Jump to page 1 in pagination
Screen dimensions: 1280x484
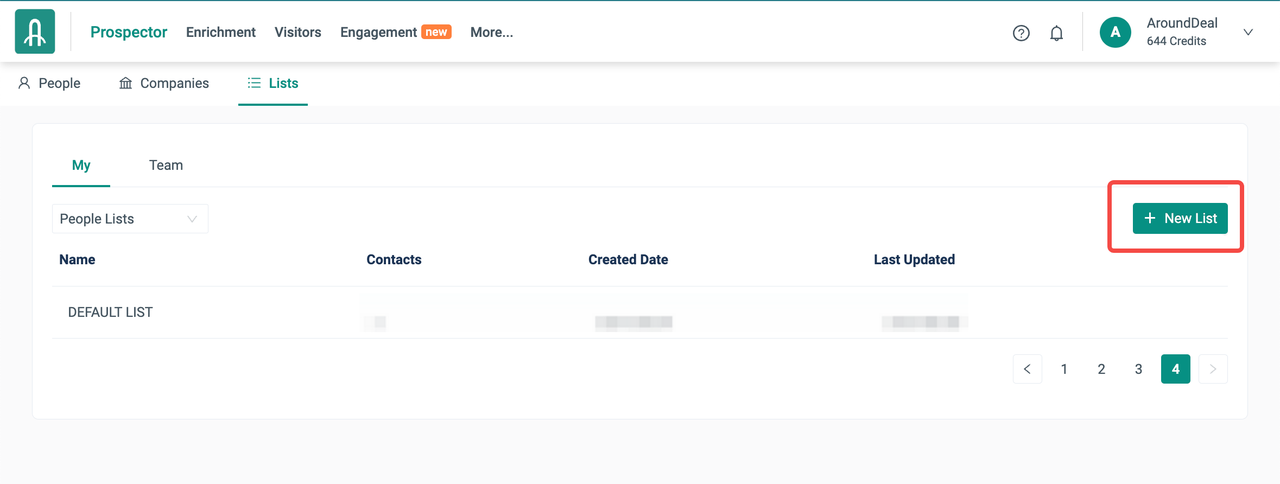1064,369
